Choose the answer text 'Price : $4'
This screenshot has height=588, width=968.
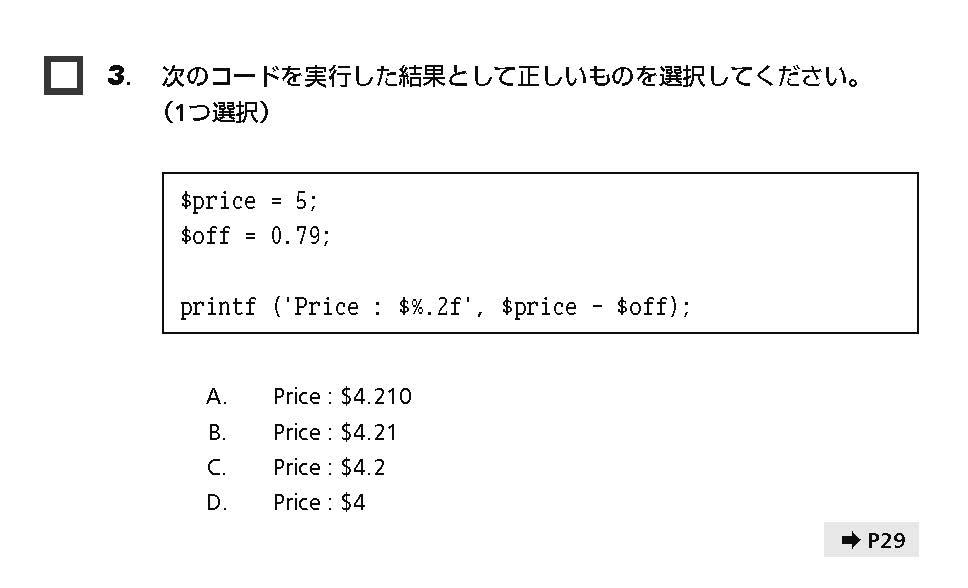tap(319, 503)
